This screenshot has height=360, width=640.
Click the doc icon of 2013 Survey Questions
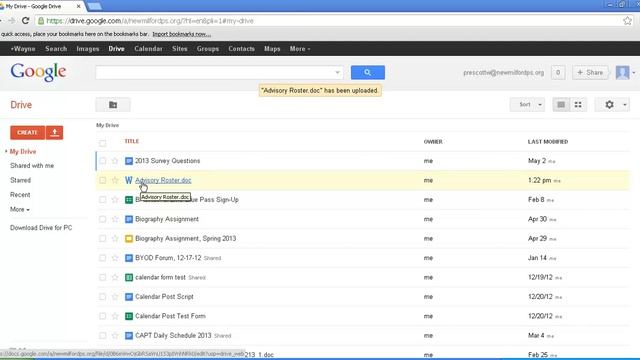(129, 161)
